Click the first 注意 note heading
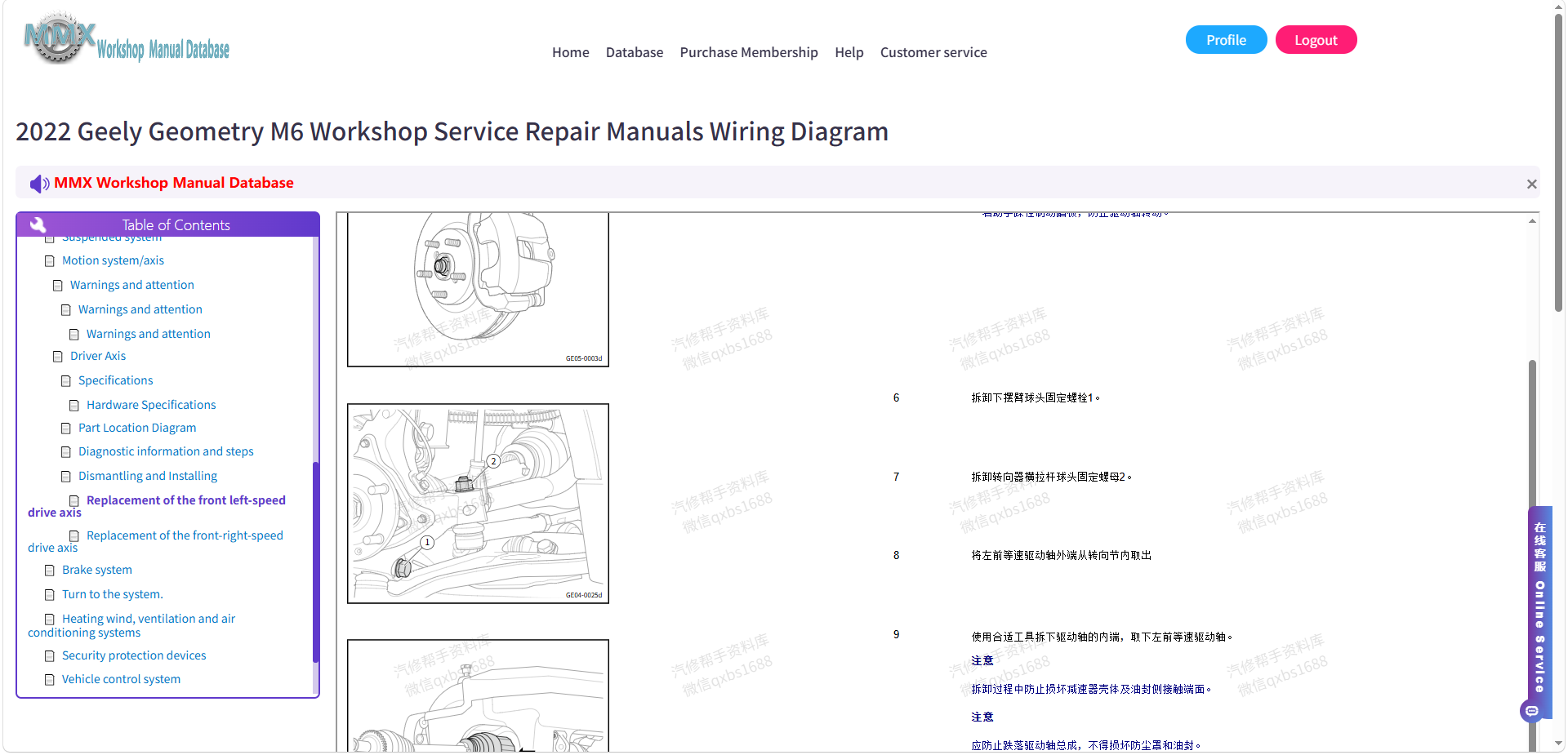This screenshot has height=755, width=1568. tap(982, 661)
